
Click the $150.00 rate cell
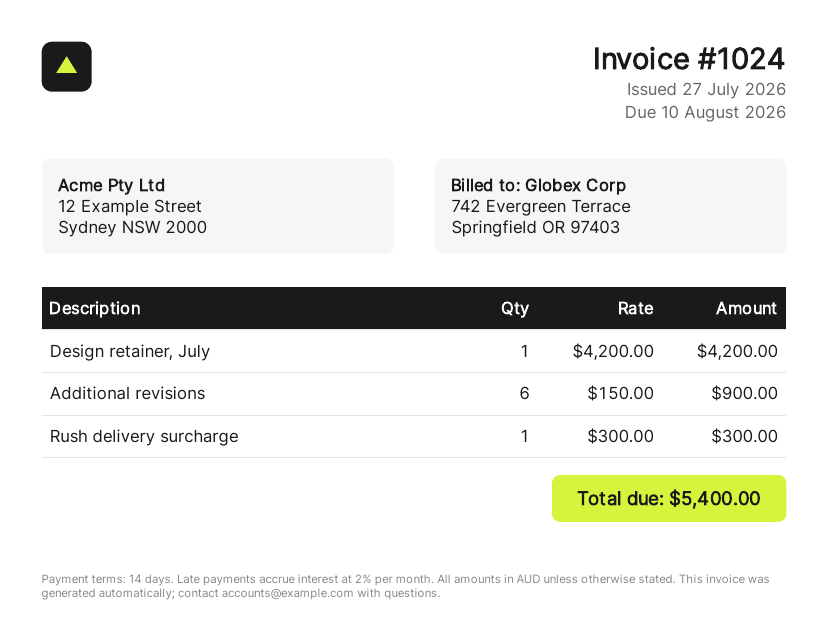tap(620, 393)
